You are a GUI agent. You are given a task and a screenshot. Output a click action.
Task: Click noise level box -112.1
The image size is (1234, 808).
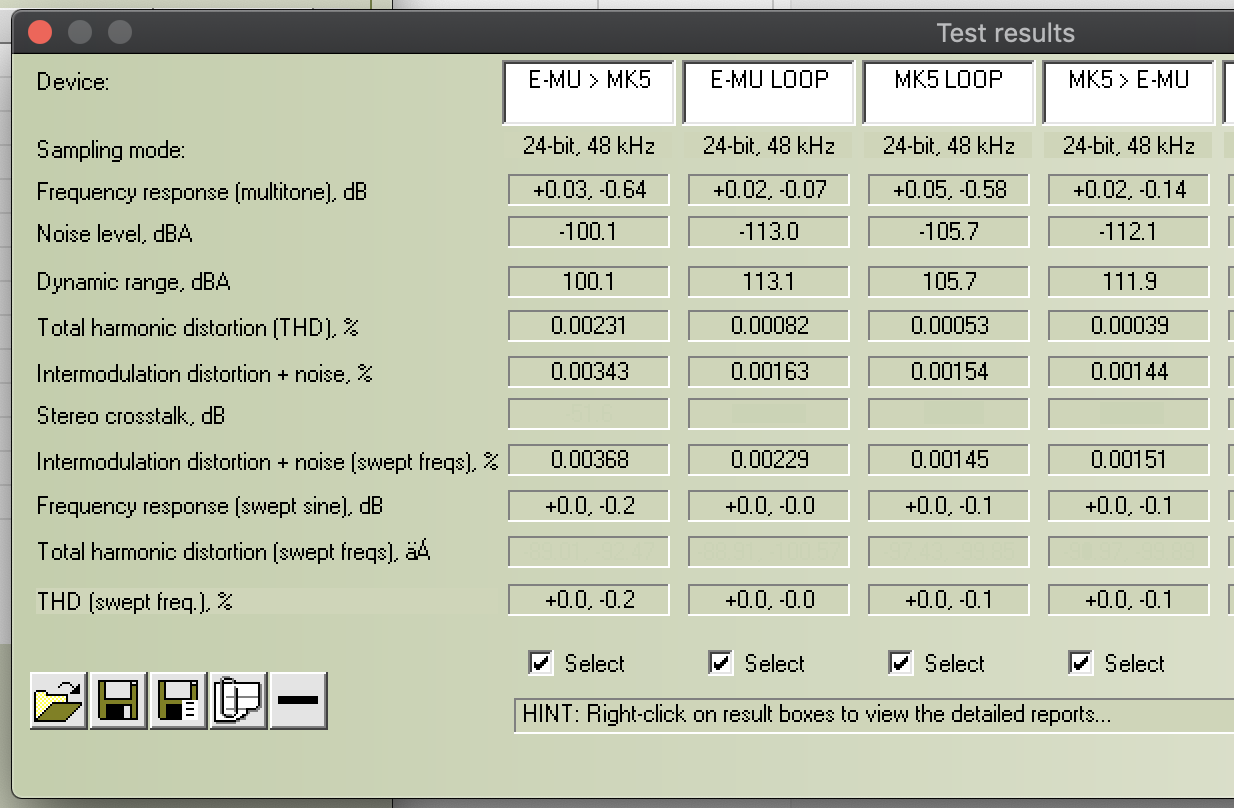tap(1129, 232)
